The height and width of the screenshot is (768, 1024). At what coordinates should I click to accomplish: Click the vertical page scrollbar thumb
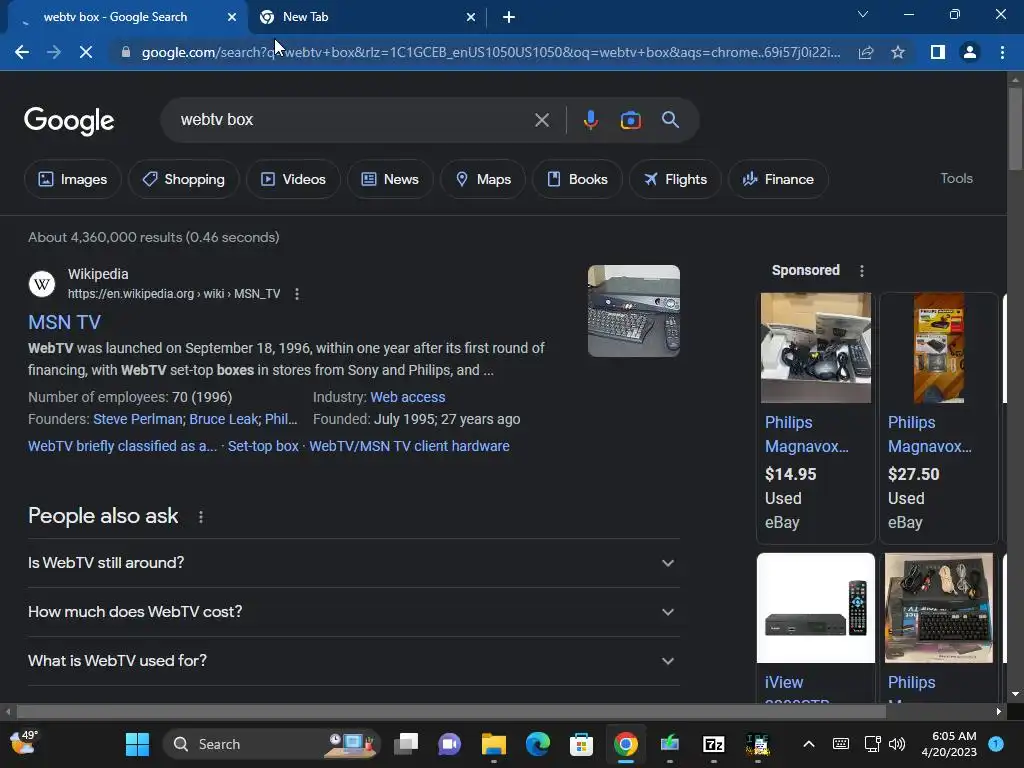1015,128
